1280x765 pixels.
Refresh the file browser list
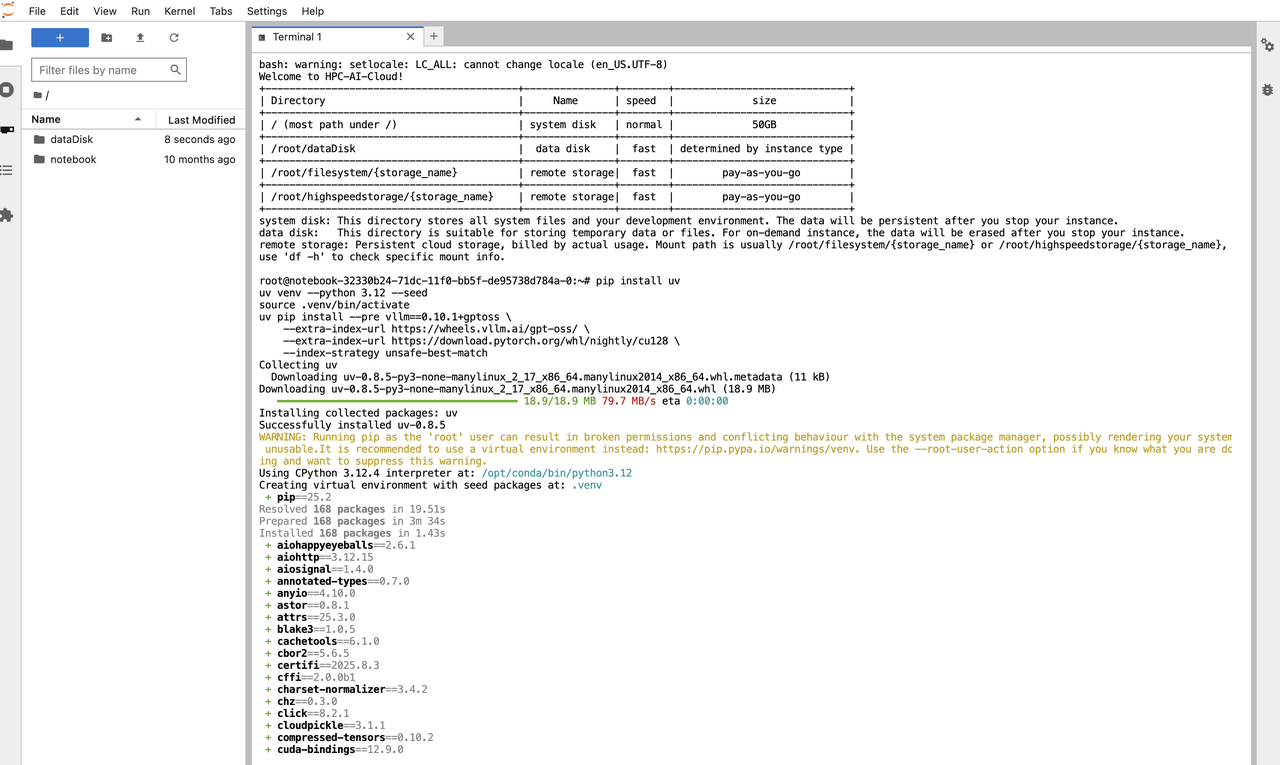point(174,38)
